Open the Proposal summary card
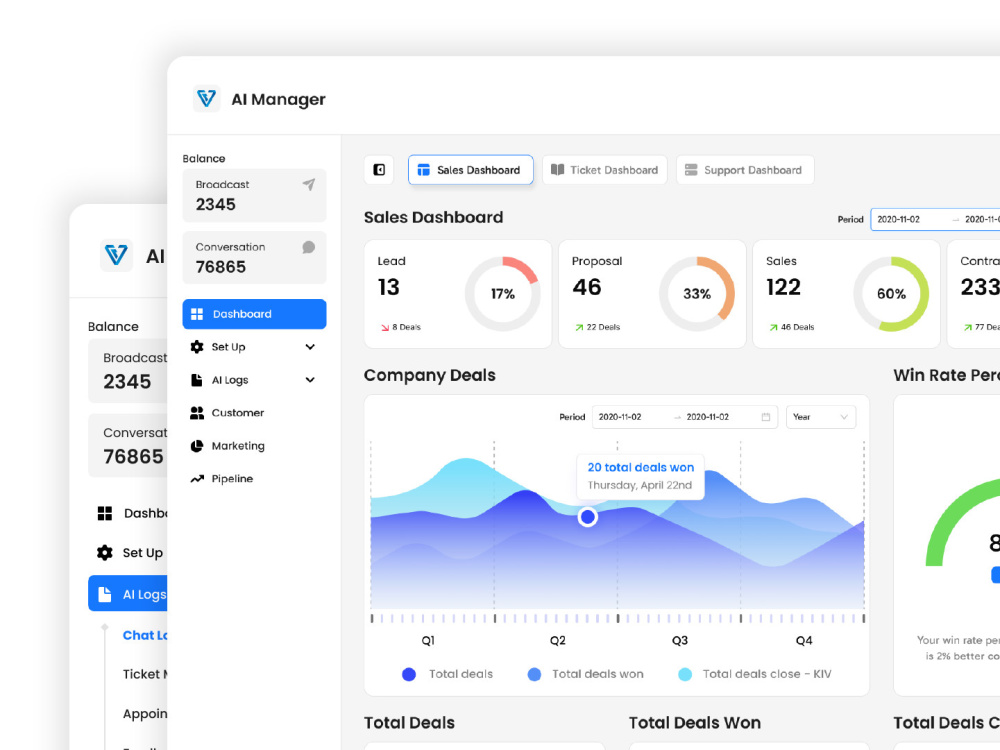 pos(652,294)
